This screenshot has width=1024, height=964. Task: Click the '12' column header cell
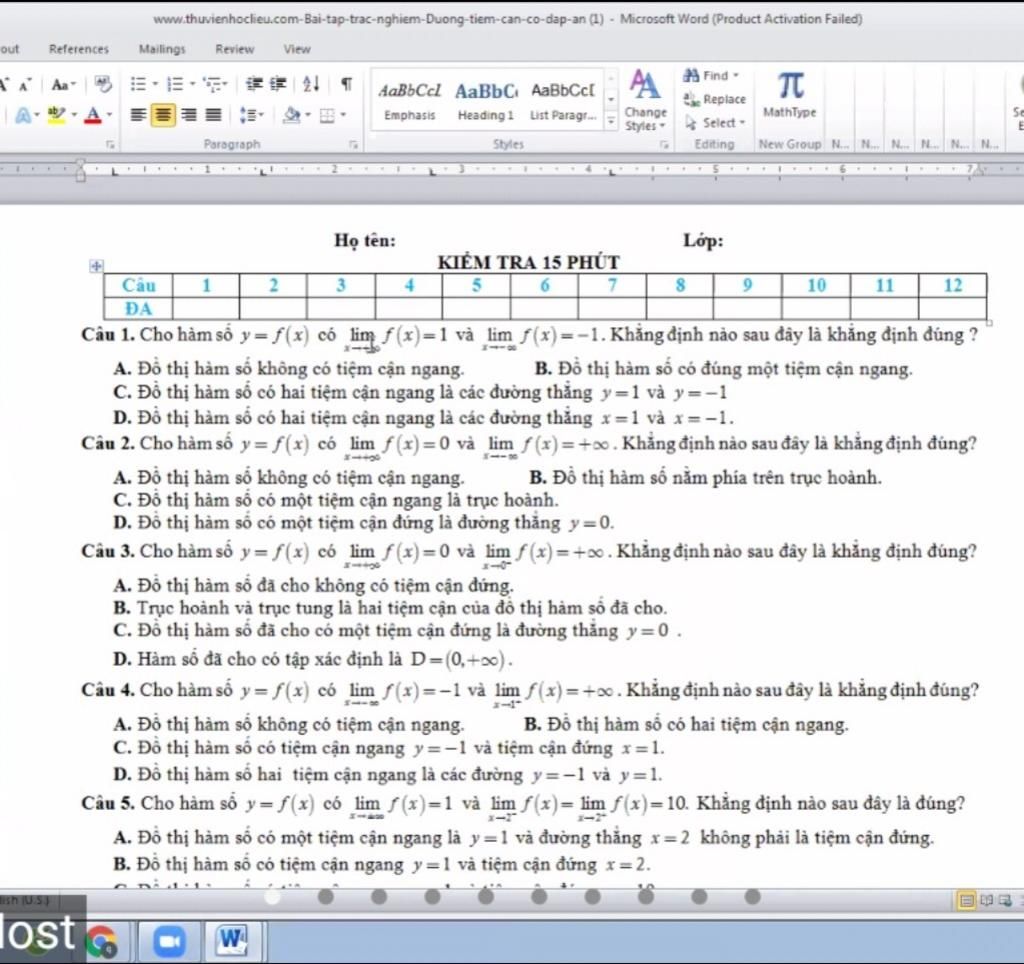tap(953, 285)
